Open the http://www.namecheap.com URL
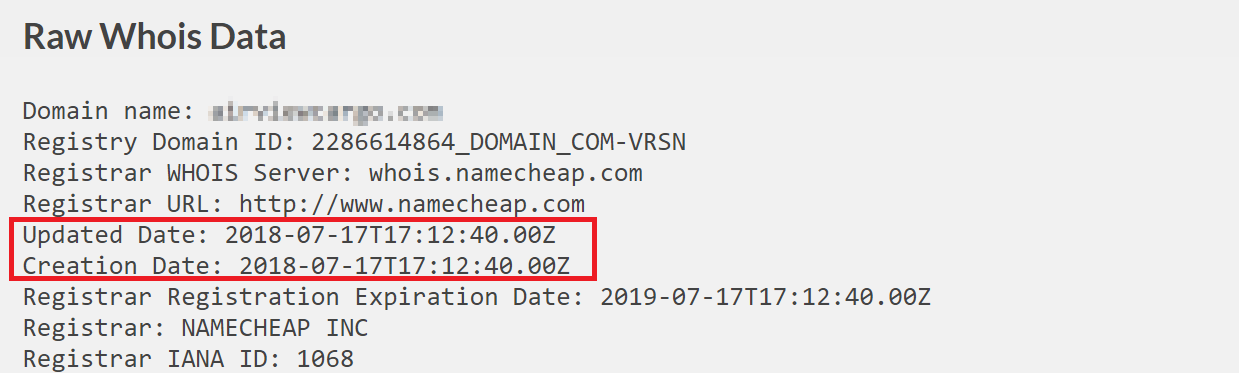The width and height of the screenshot is (1239, 373). [412, 204]
